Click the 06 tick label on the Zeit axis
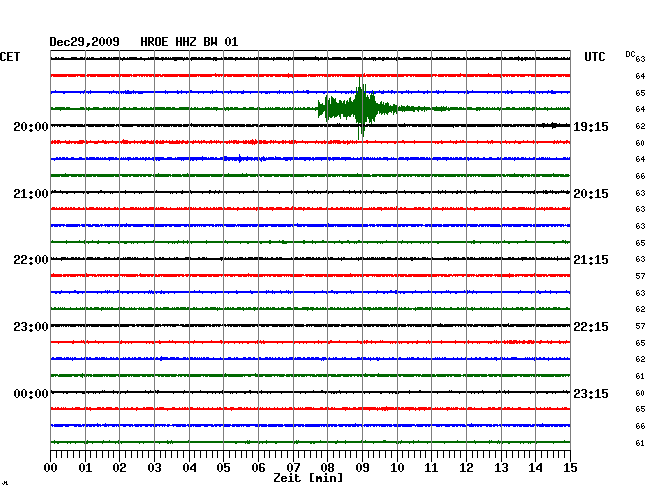Viewport: 650px width, 494px height. coord(258,467)
